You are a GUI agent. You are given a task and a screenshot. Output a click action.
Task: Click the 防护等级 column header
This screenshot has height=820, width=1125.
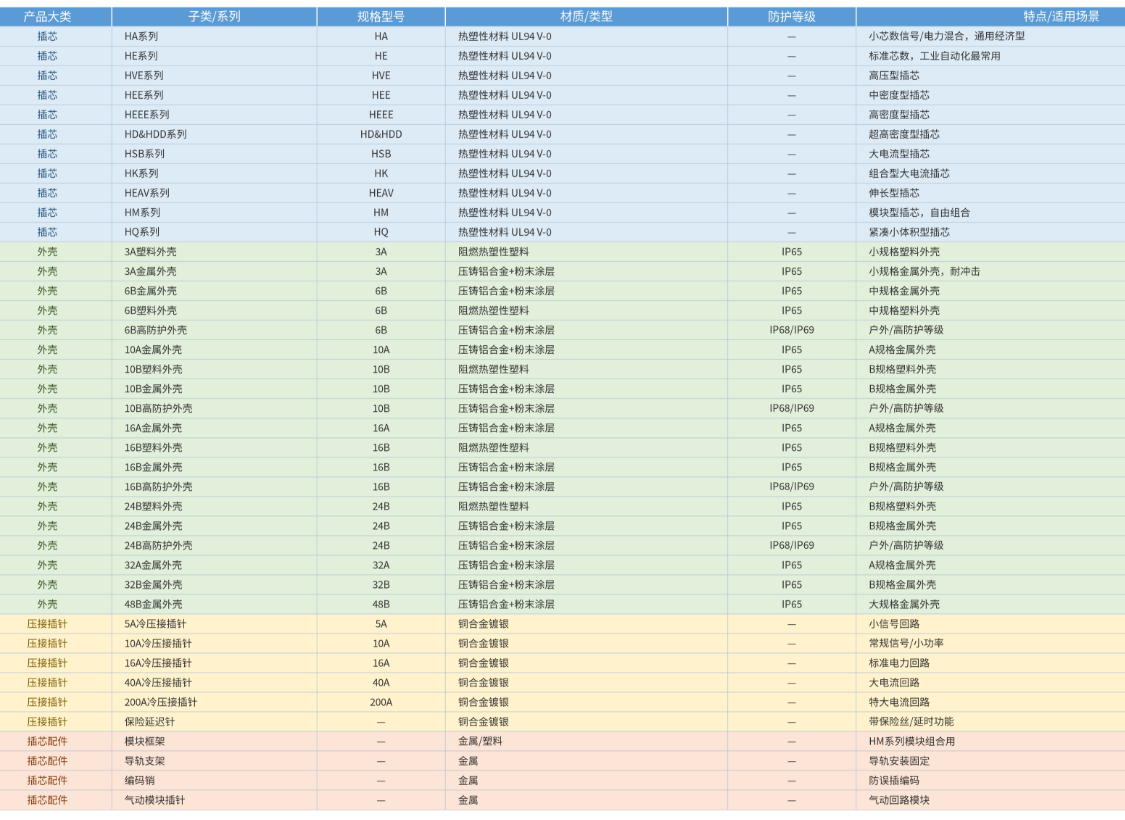pos(791,17)
